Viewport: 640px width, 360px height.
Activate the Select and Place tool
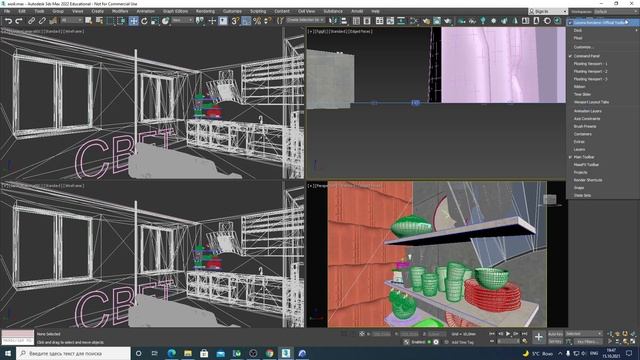tap(165, 21)
